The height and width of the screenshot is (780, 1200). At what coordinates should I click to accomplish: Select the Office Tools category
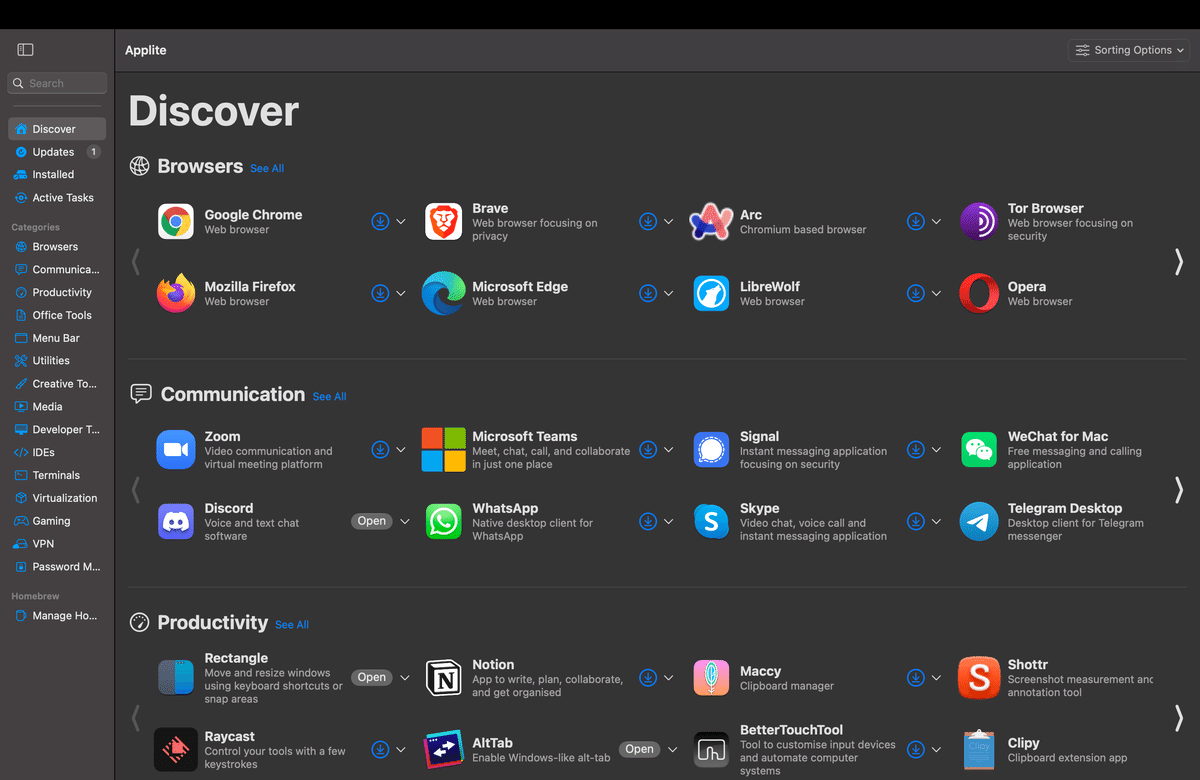57,315
